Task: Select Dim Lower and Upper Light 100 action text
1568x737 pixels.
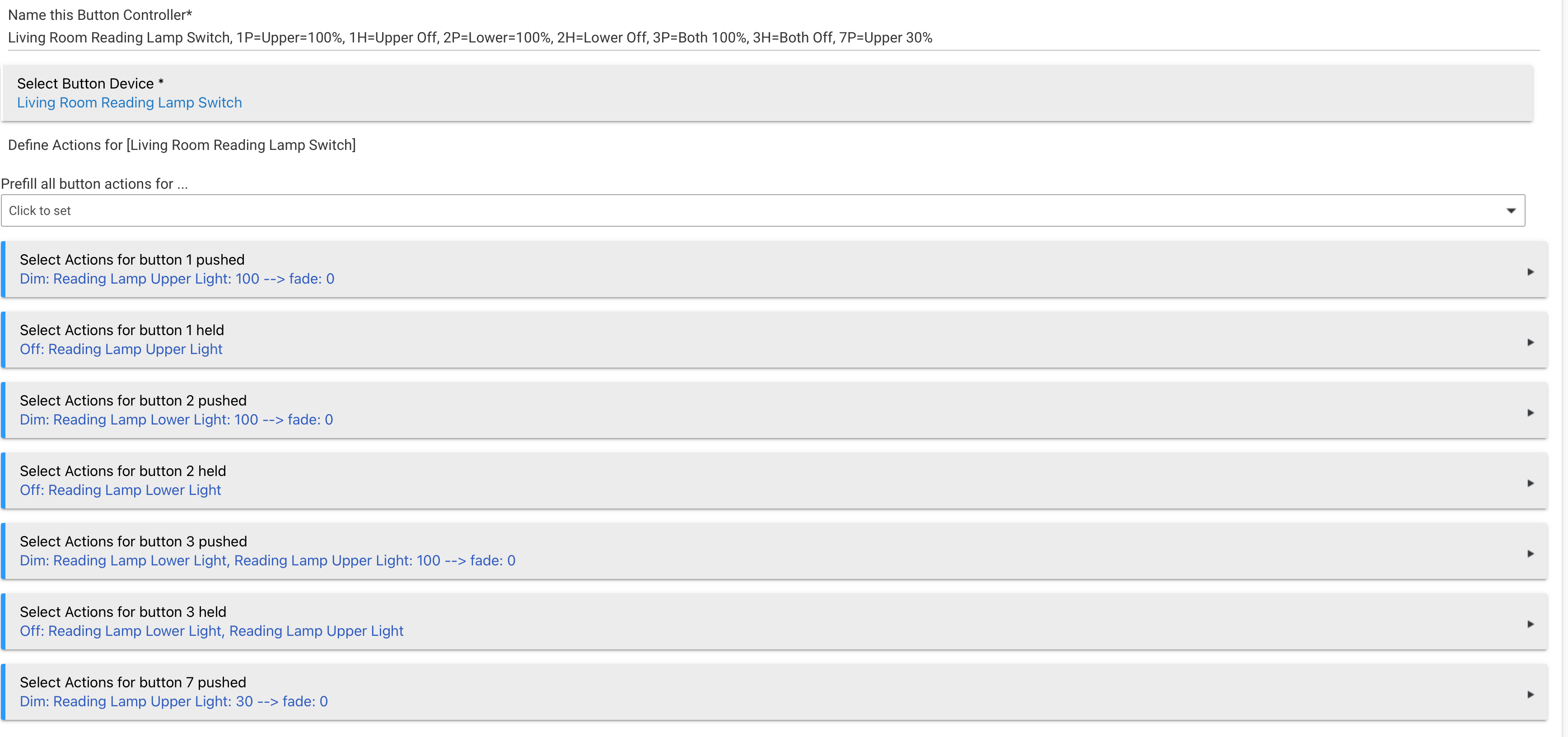Action: click(x=268, y=560)
